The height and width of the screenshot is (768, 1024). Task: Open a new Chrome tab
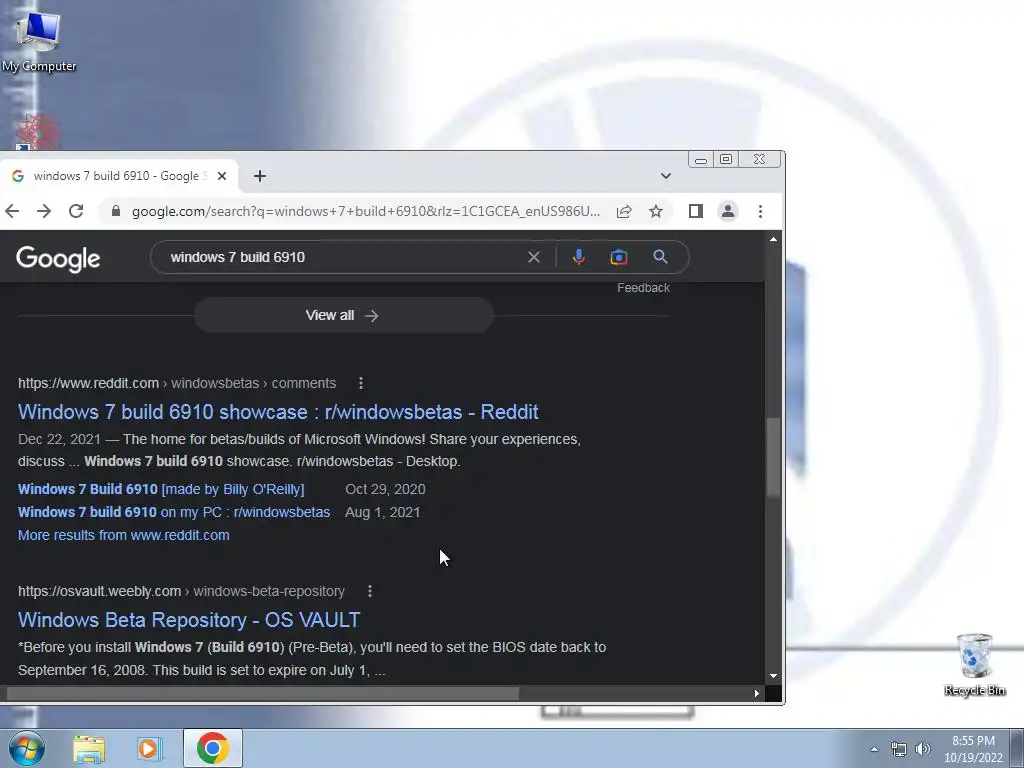[x=260, y=176]
